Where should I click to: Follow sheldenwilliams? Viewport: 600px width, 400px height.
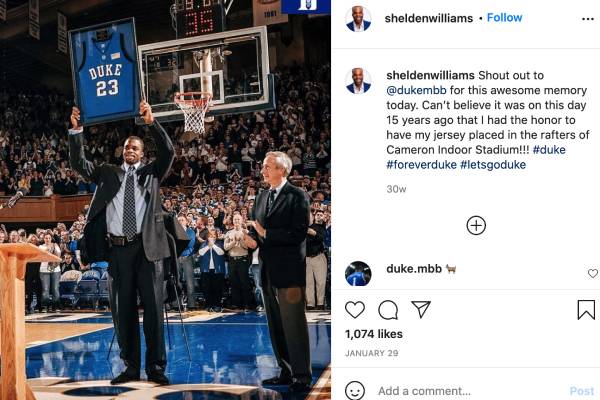tap(504, 18)
